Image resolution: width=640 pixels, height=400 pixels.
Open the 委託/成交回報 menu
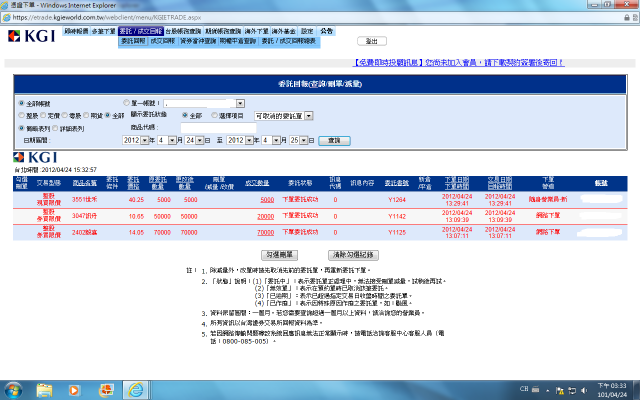[141, 31]
